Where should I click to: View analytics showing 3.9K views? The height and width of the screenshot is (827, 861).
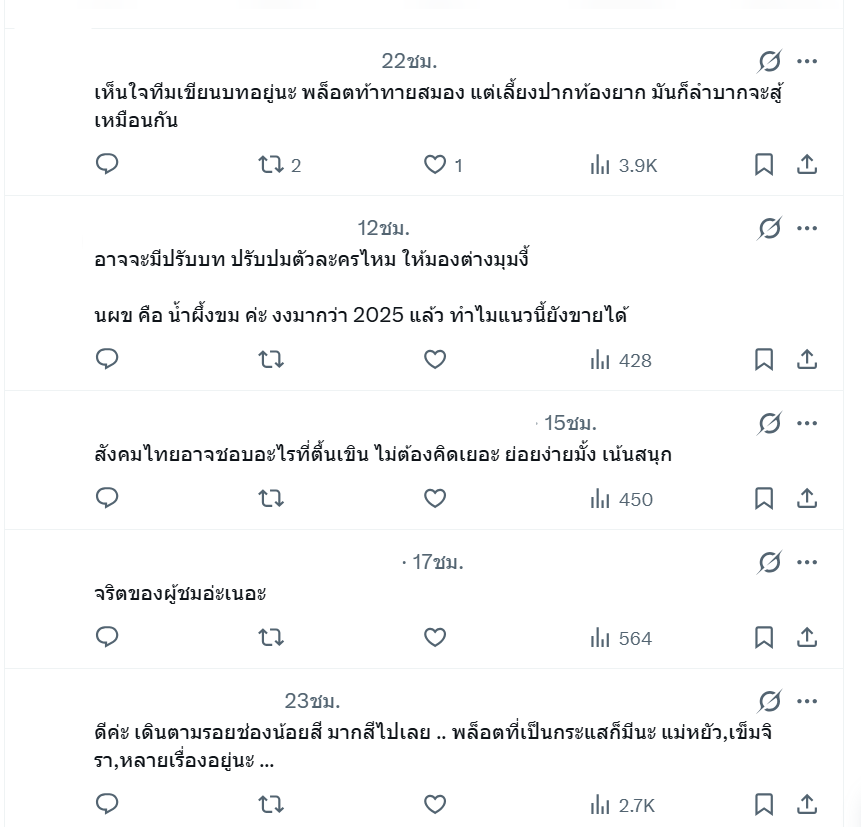(x=623, y=165)
